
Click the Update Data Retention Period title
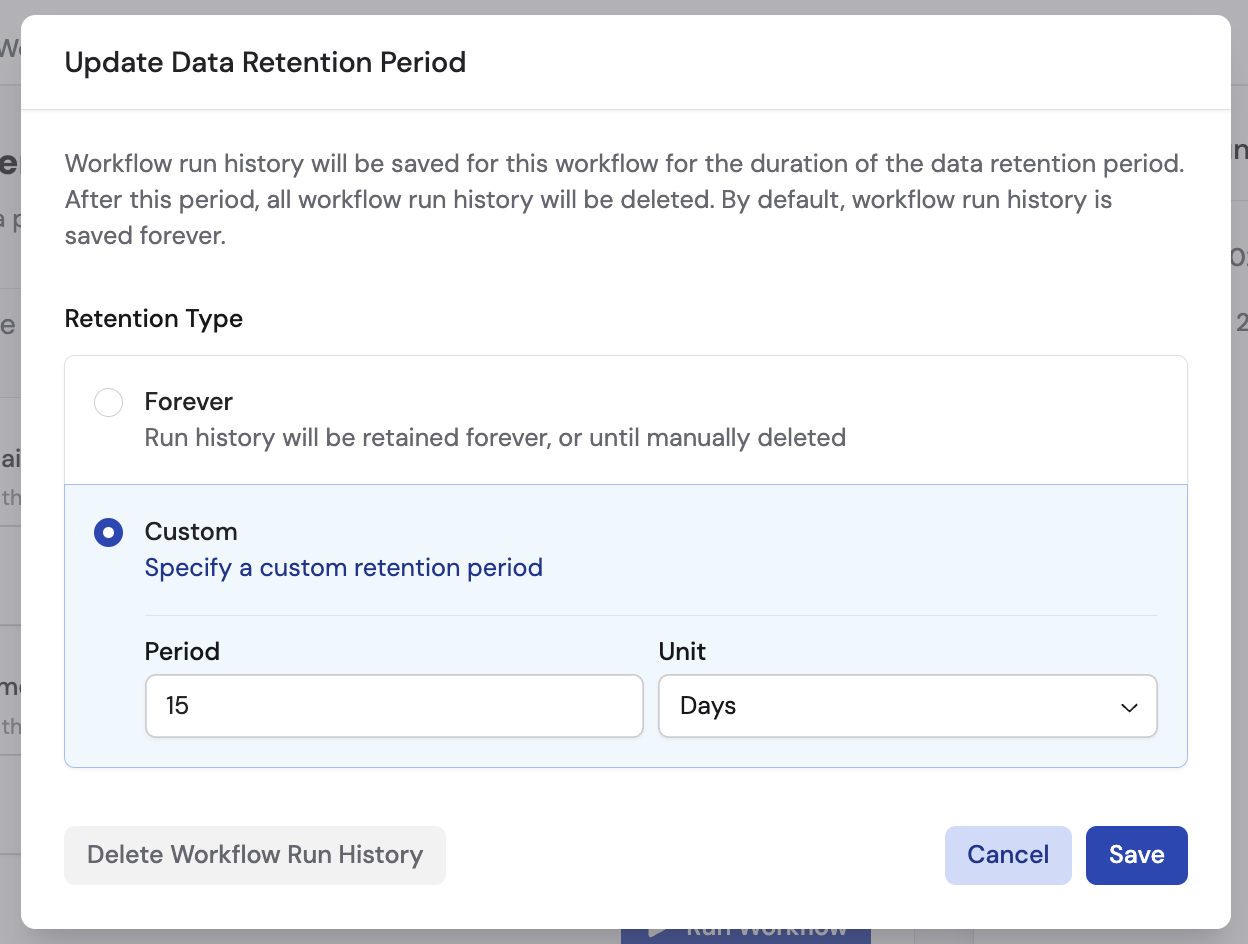265,62
